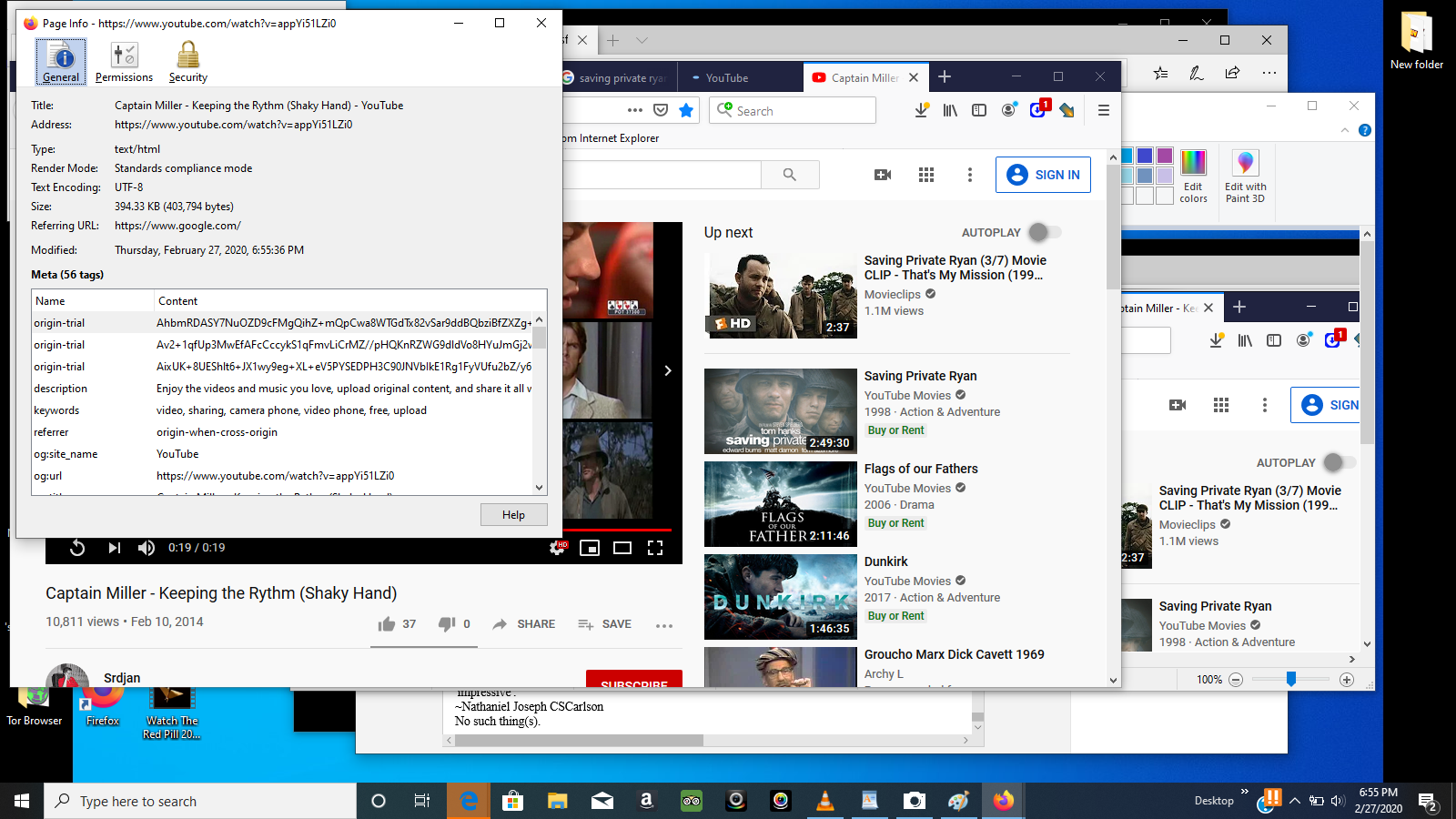
Task: Click Paint zoom in plus button
Action: (x=1347, y=680)
